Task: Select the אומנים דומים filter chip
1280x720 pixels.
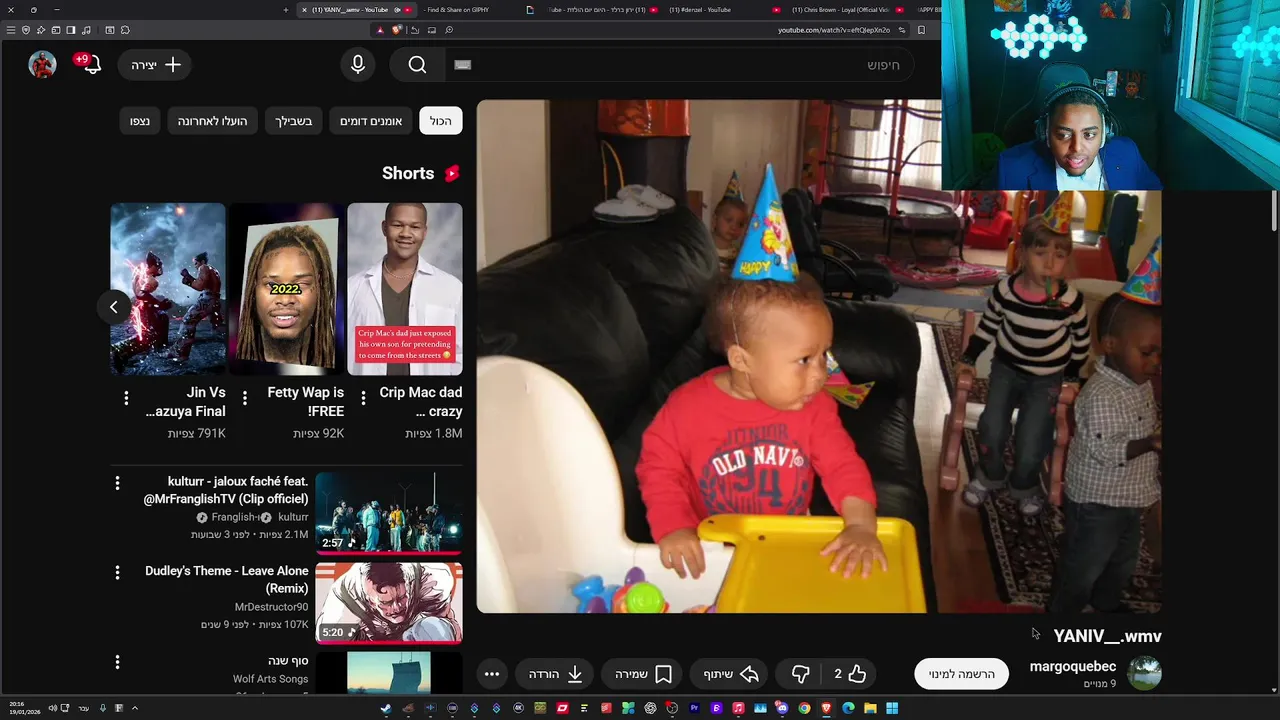Action: tap(371, 121)
